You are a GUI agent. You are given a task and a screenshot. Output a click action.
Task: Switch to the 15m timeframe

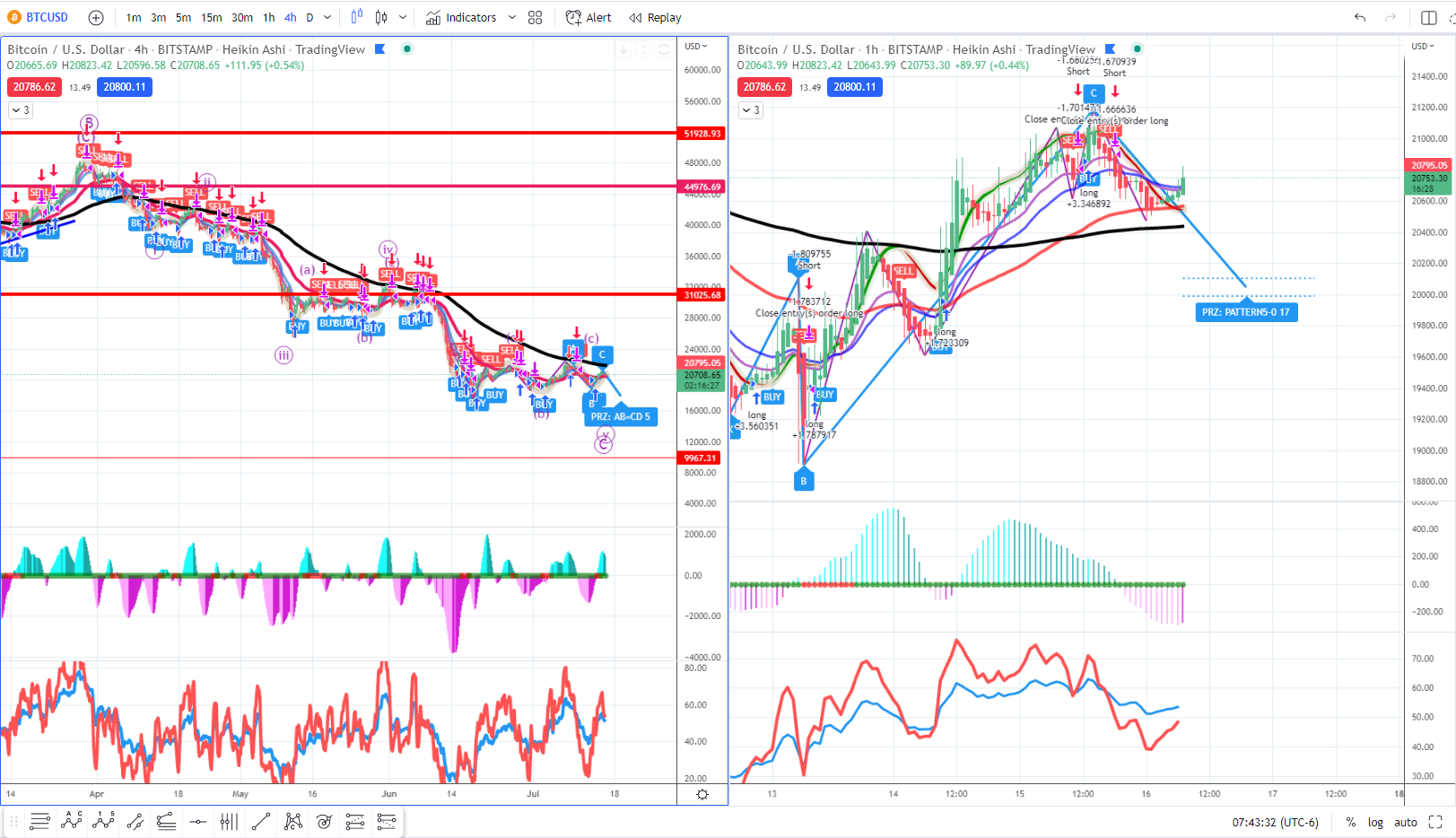(212, 18)
